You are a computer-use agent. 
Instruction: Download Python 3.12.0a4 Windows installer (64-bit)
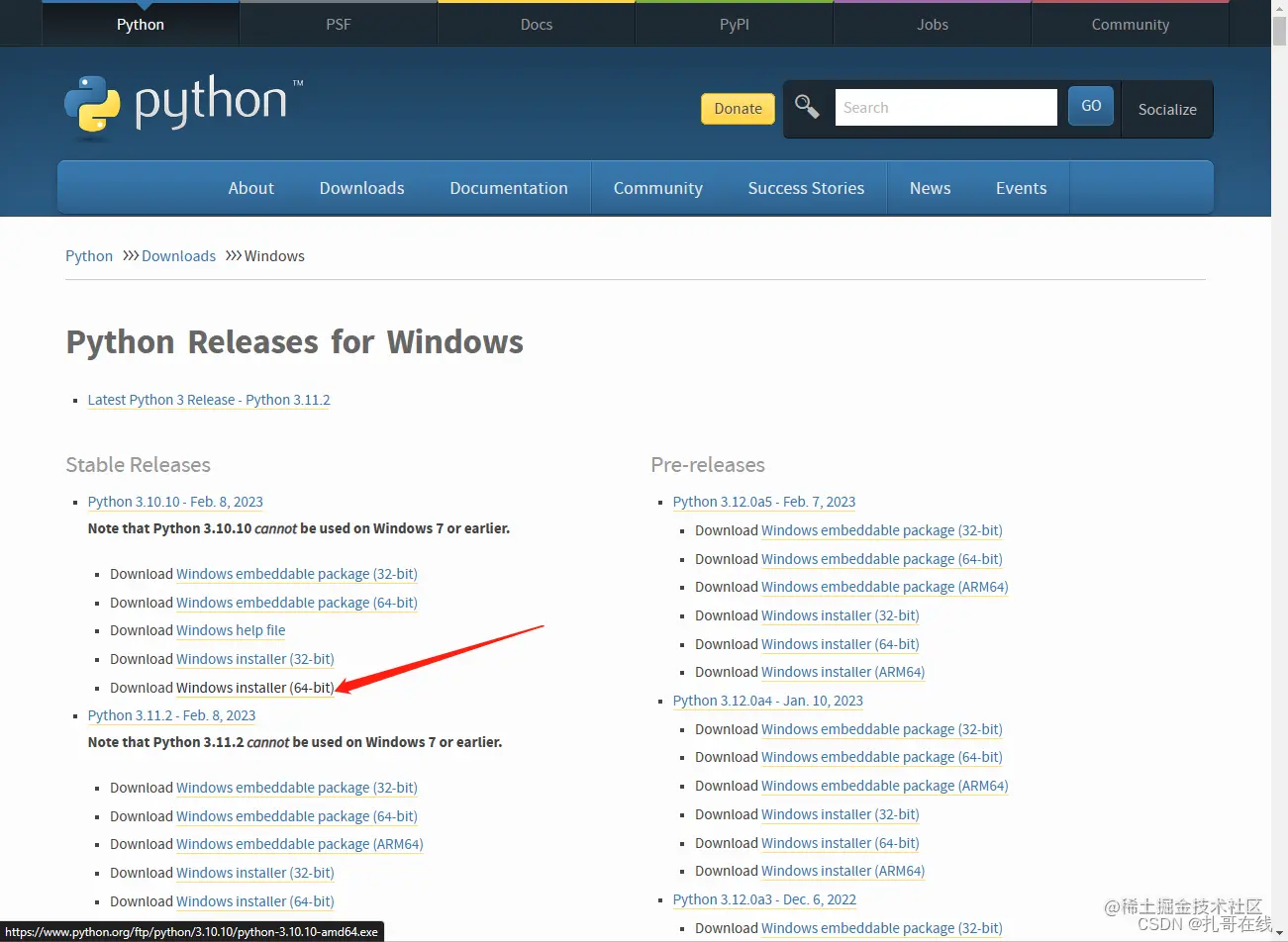click(841, 843)
